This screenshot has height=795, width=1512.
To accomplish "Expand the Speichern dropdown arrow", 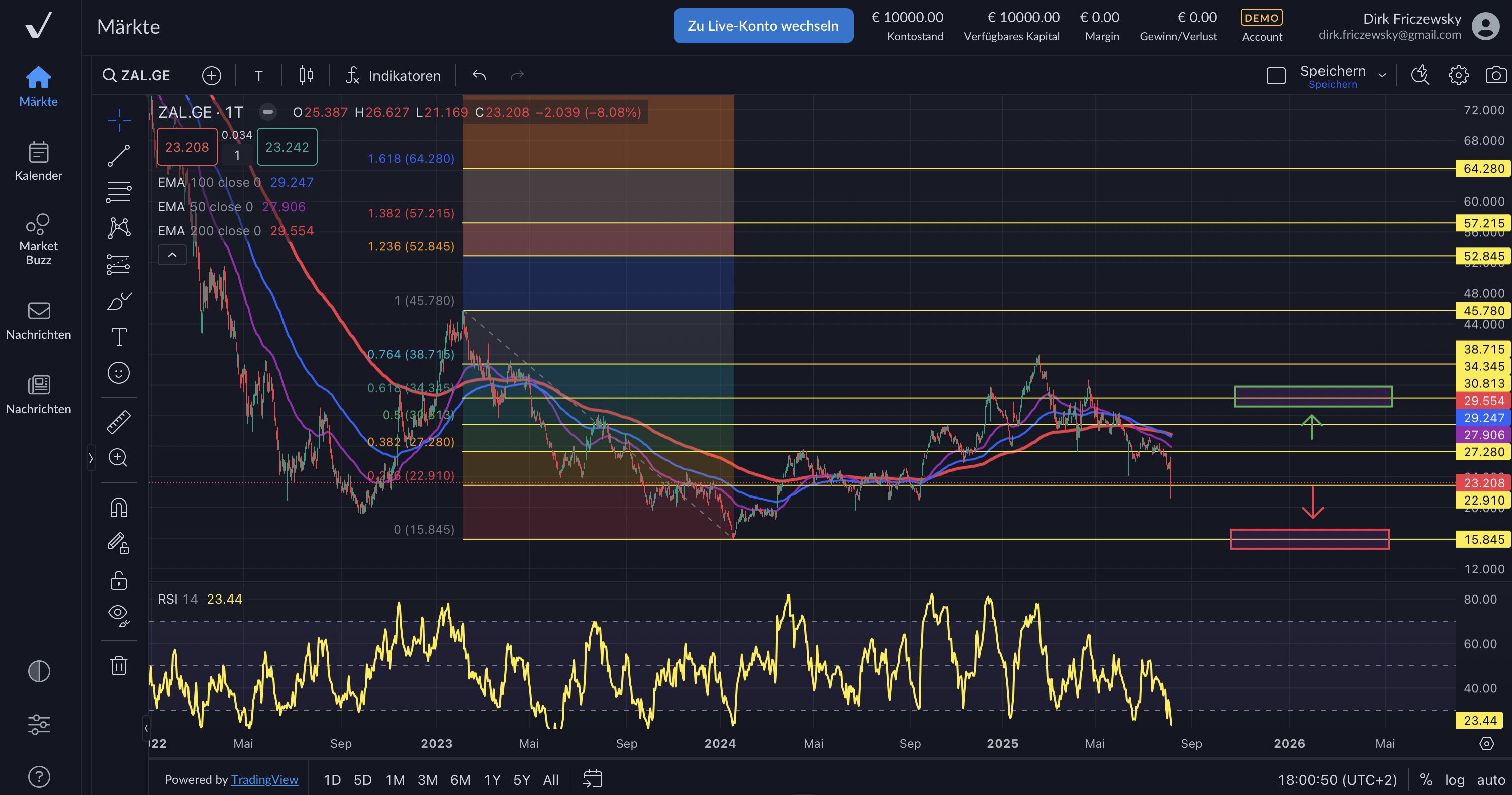I will [1382, 76].
